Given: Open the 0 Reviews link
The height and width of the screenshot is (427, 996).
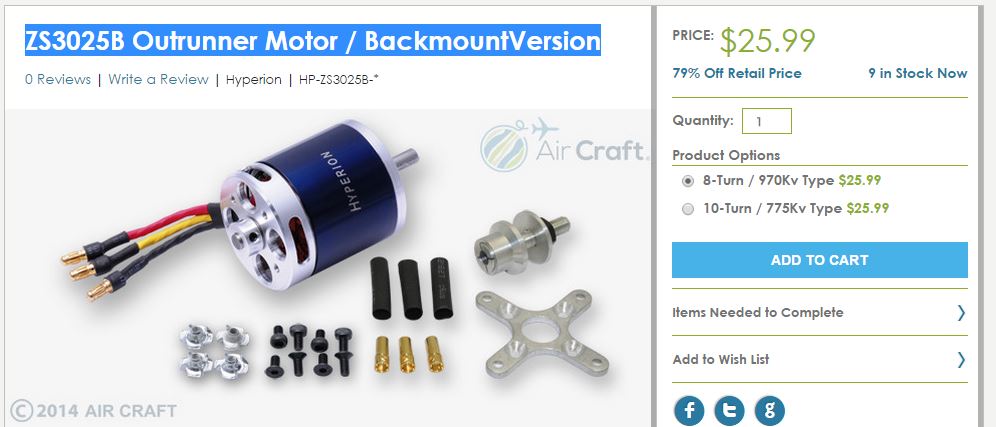Looking at the screenshot, I should point(58,79).
